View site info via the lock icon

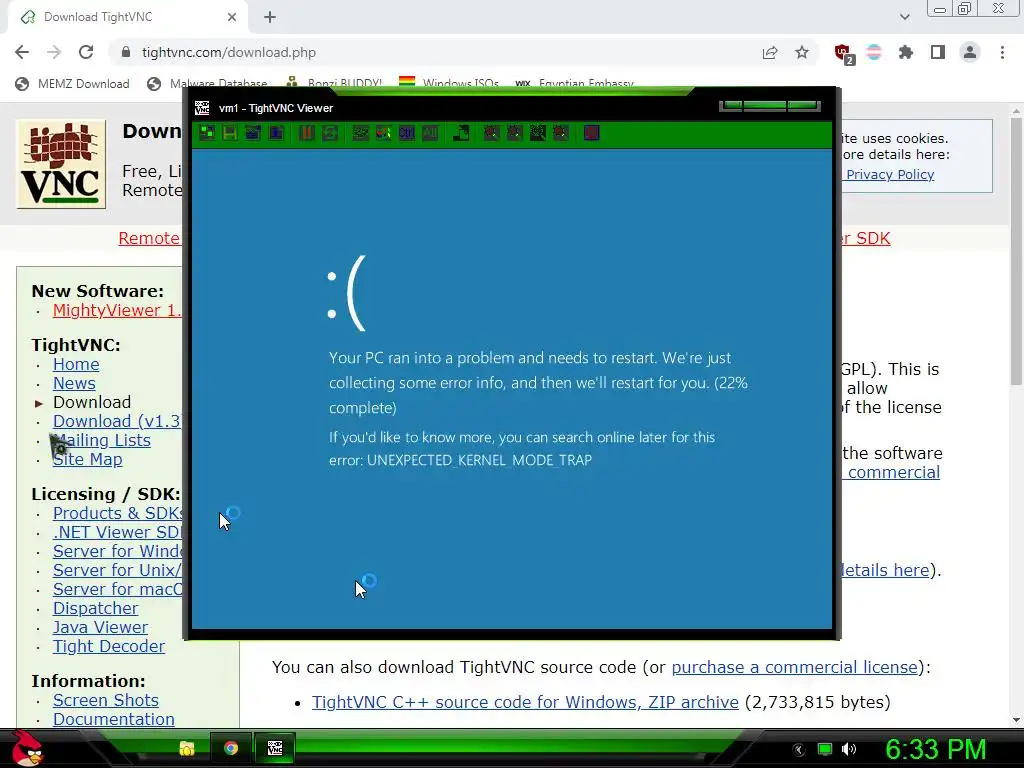(x=126, y=52)
